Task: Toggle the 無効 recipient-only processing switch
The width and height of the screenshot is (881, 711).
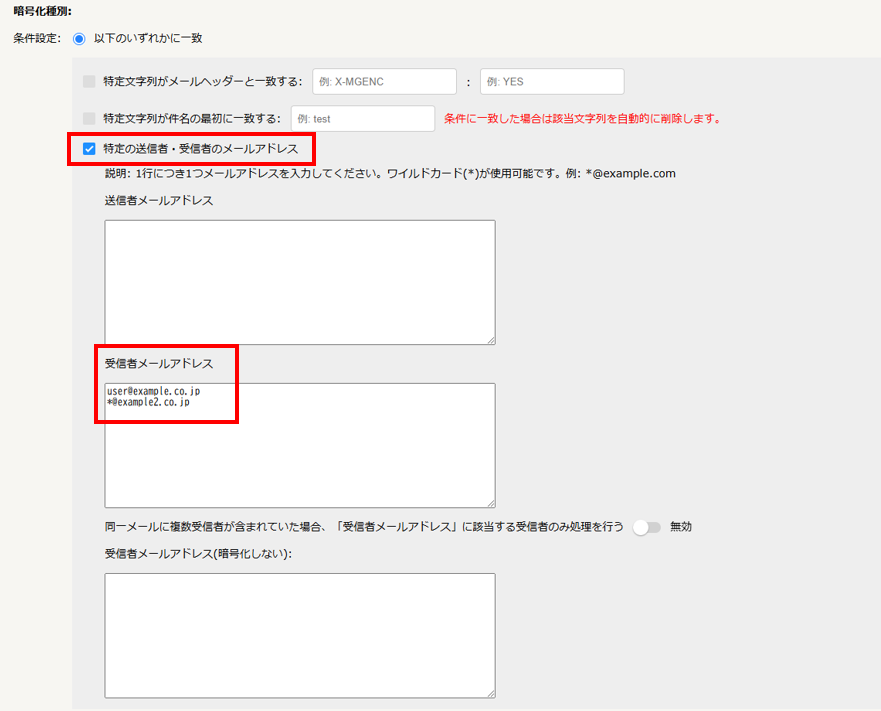Action: point(647,527)
